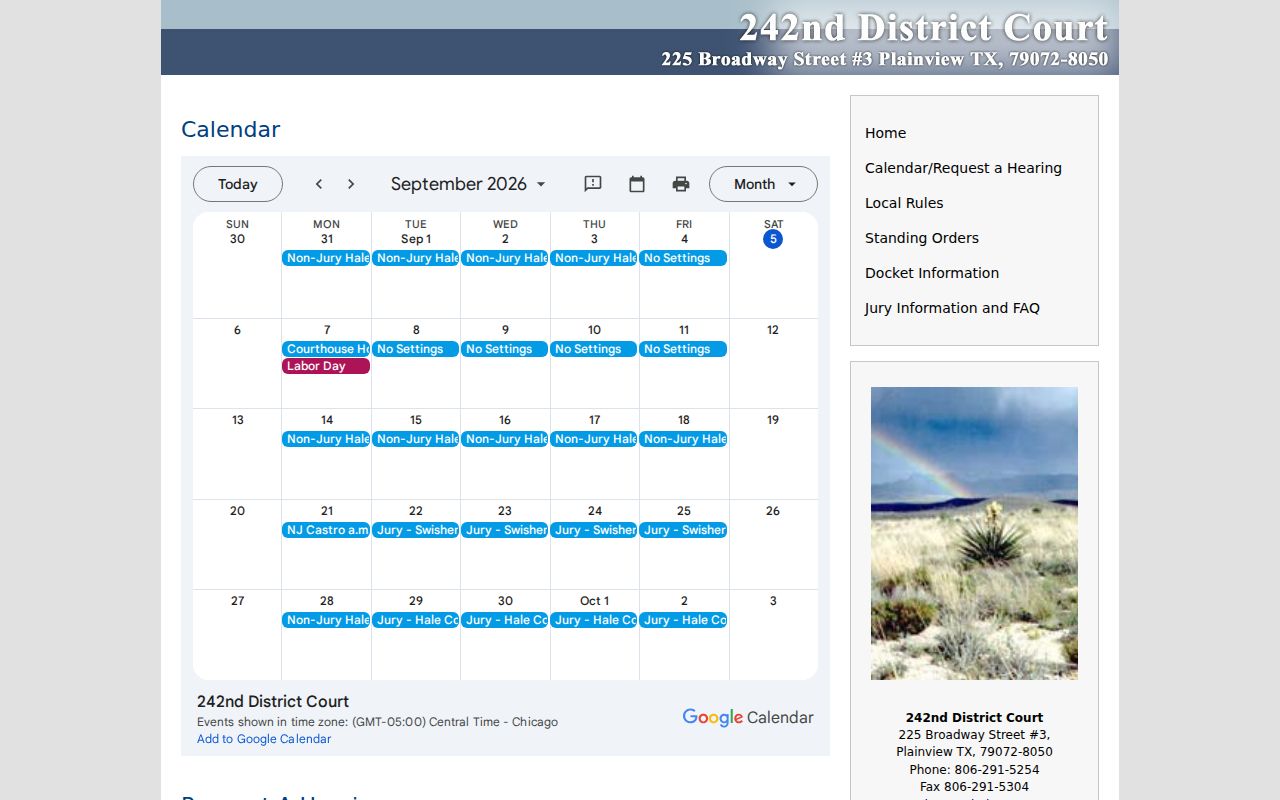Screen dimensions: 1280x800
Task: Open No Settings event on Friday 4
Action: coord(683,258)
